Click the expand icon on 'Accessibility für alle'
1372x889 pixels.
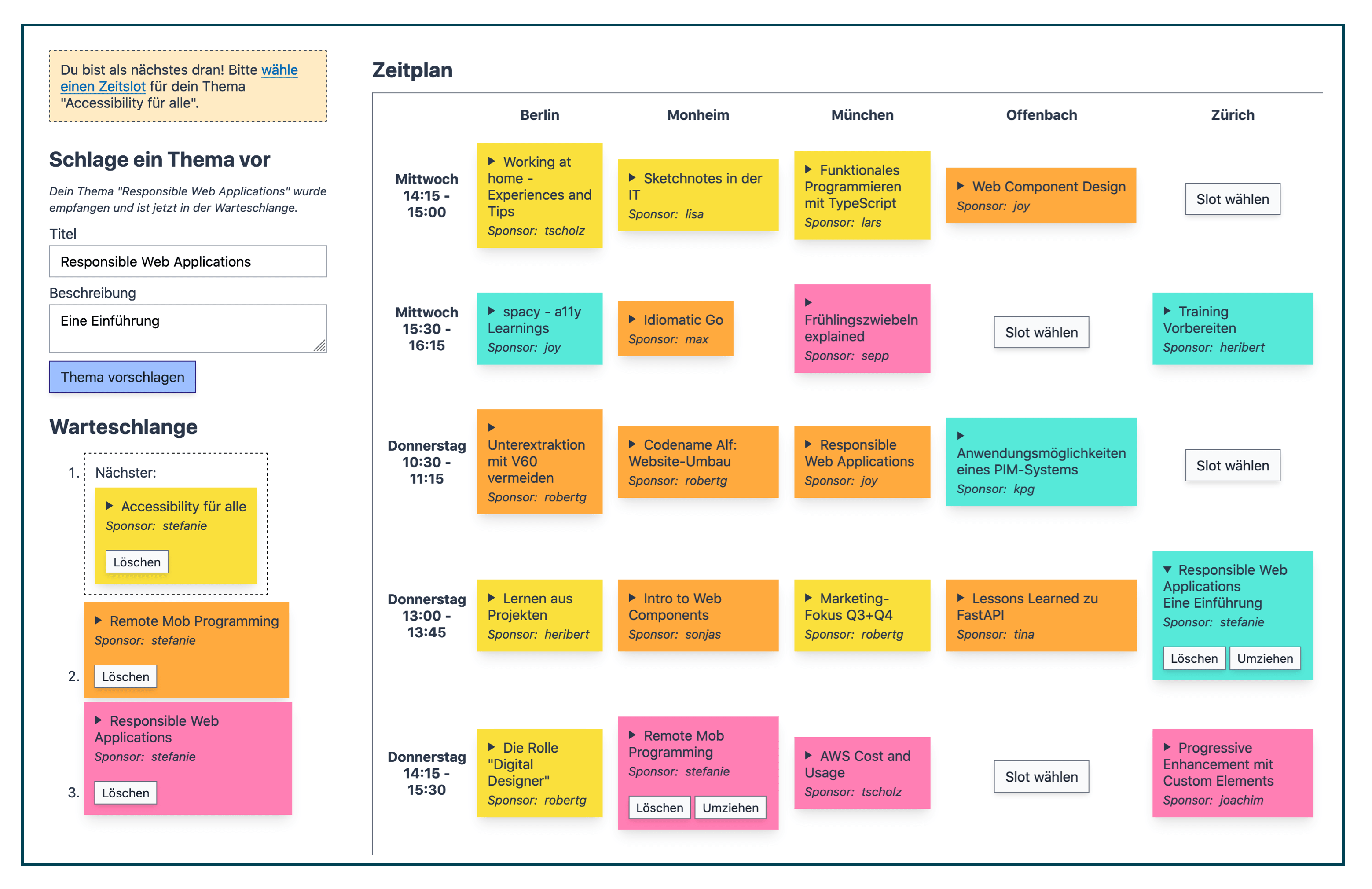point(109,508)
